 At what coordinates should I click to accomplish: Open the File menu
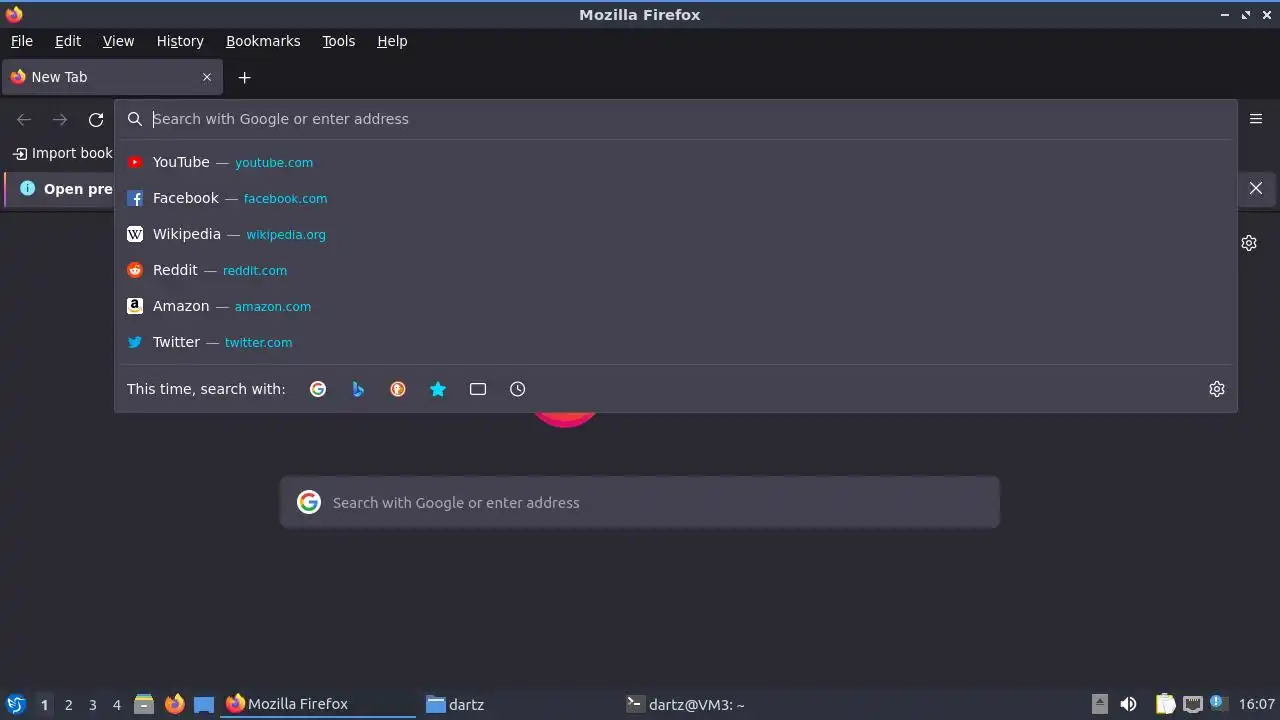pyautogui.click(x=22, y=41)
